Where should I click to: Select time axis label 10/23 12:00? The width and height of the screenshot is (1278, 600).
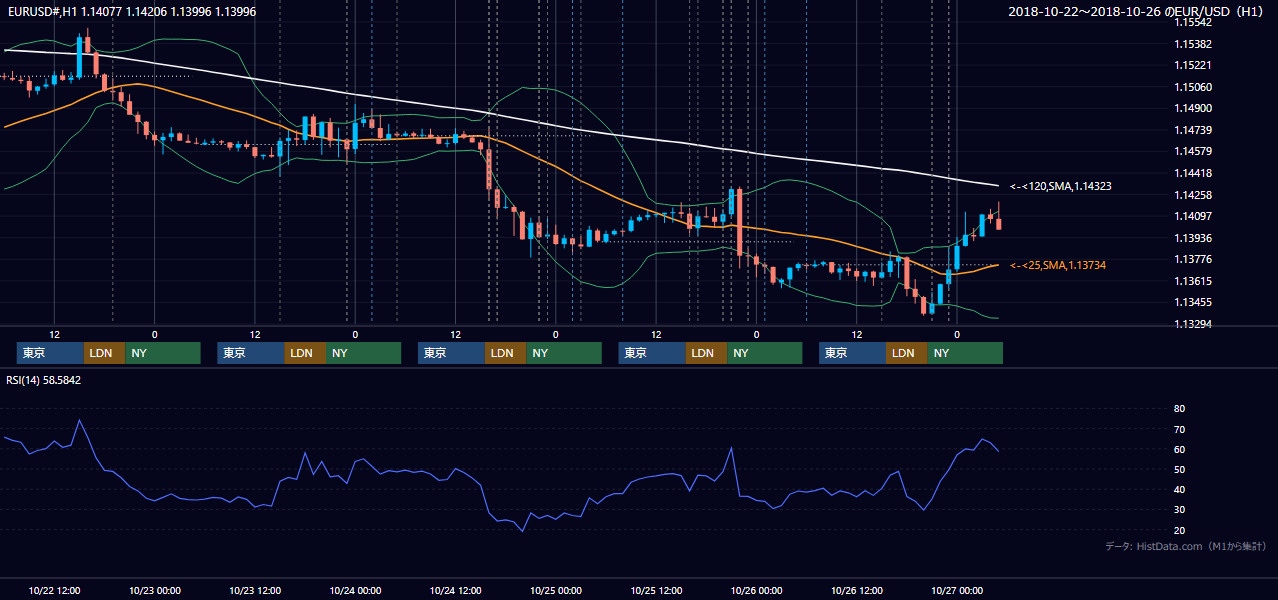[254, 590]
